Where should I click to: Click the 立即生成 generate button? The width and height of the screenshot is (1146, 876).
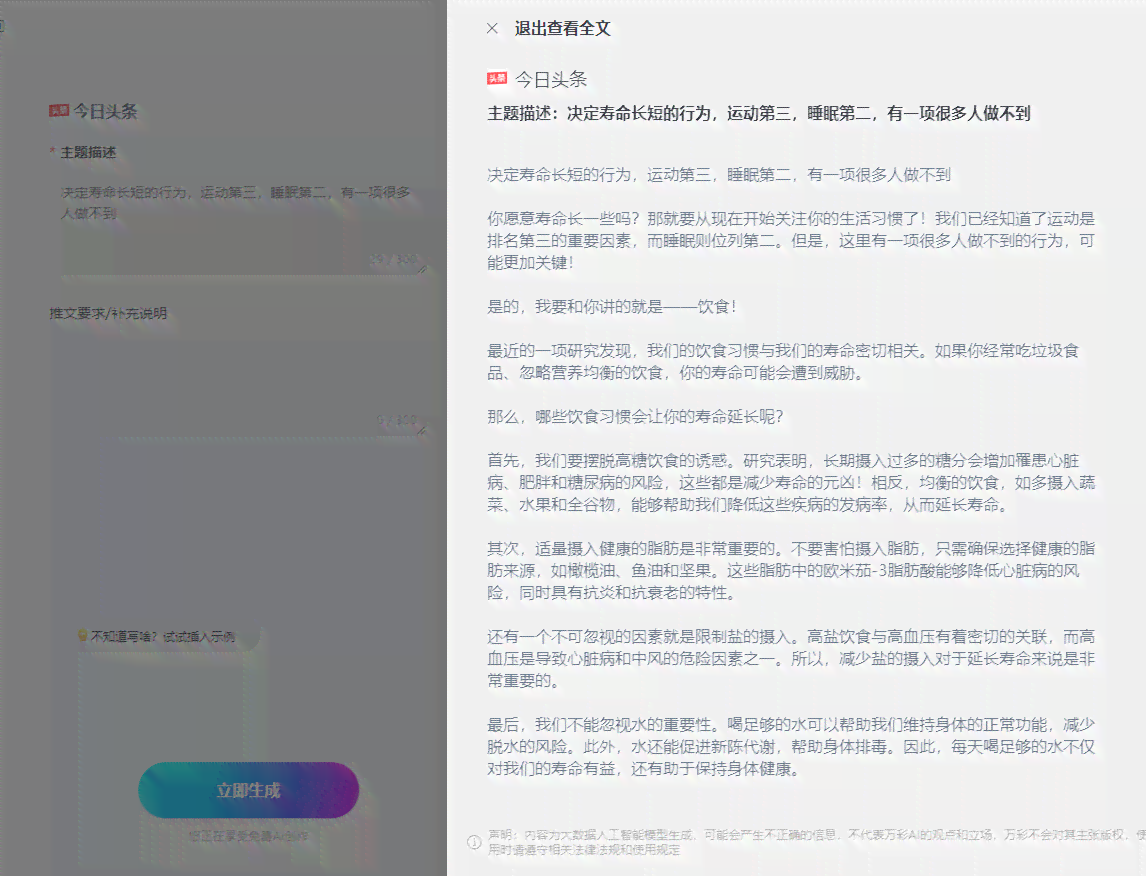pyautogui.click(x=248, y=790)
